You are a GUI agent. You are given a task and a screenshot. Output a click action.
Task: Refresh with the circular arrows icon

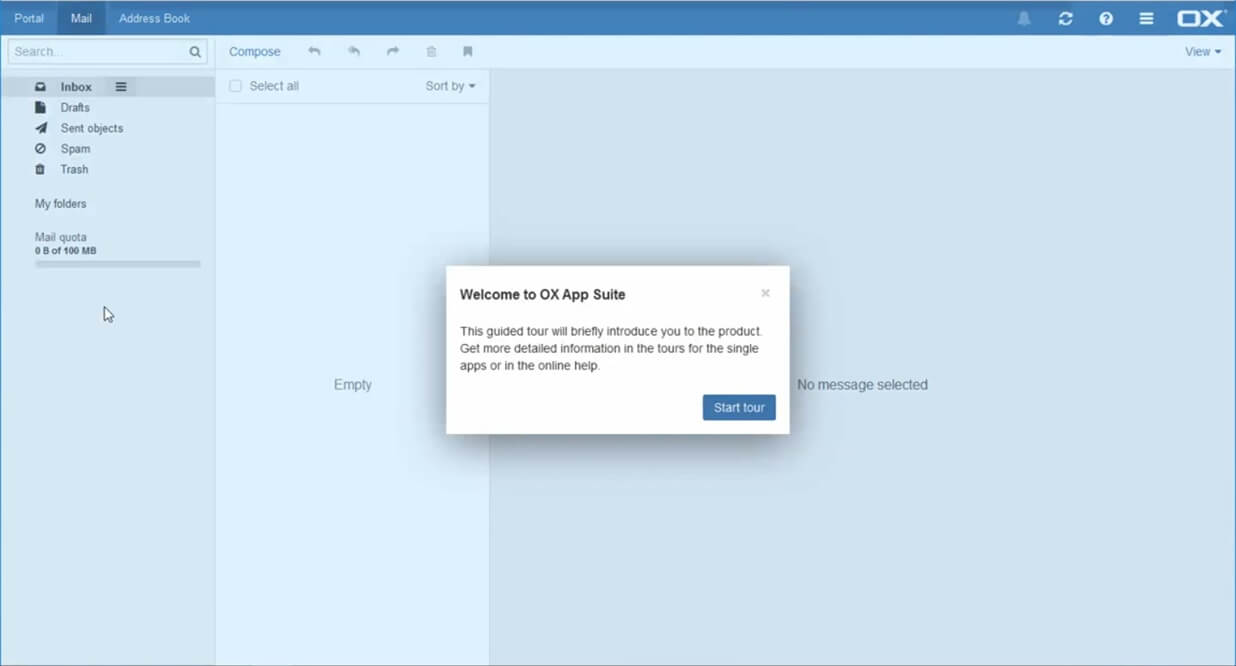click(x=1065, y=18)
